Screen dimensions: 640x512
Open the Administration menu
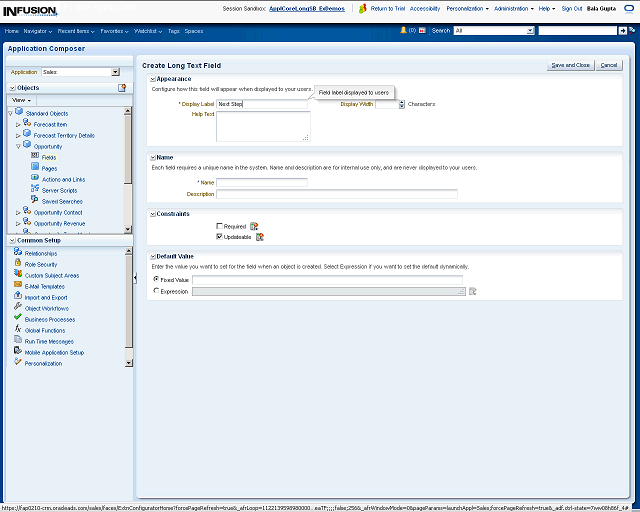(512, 8)
